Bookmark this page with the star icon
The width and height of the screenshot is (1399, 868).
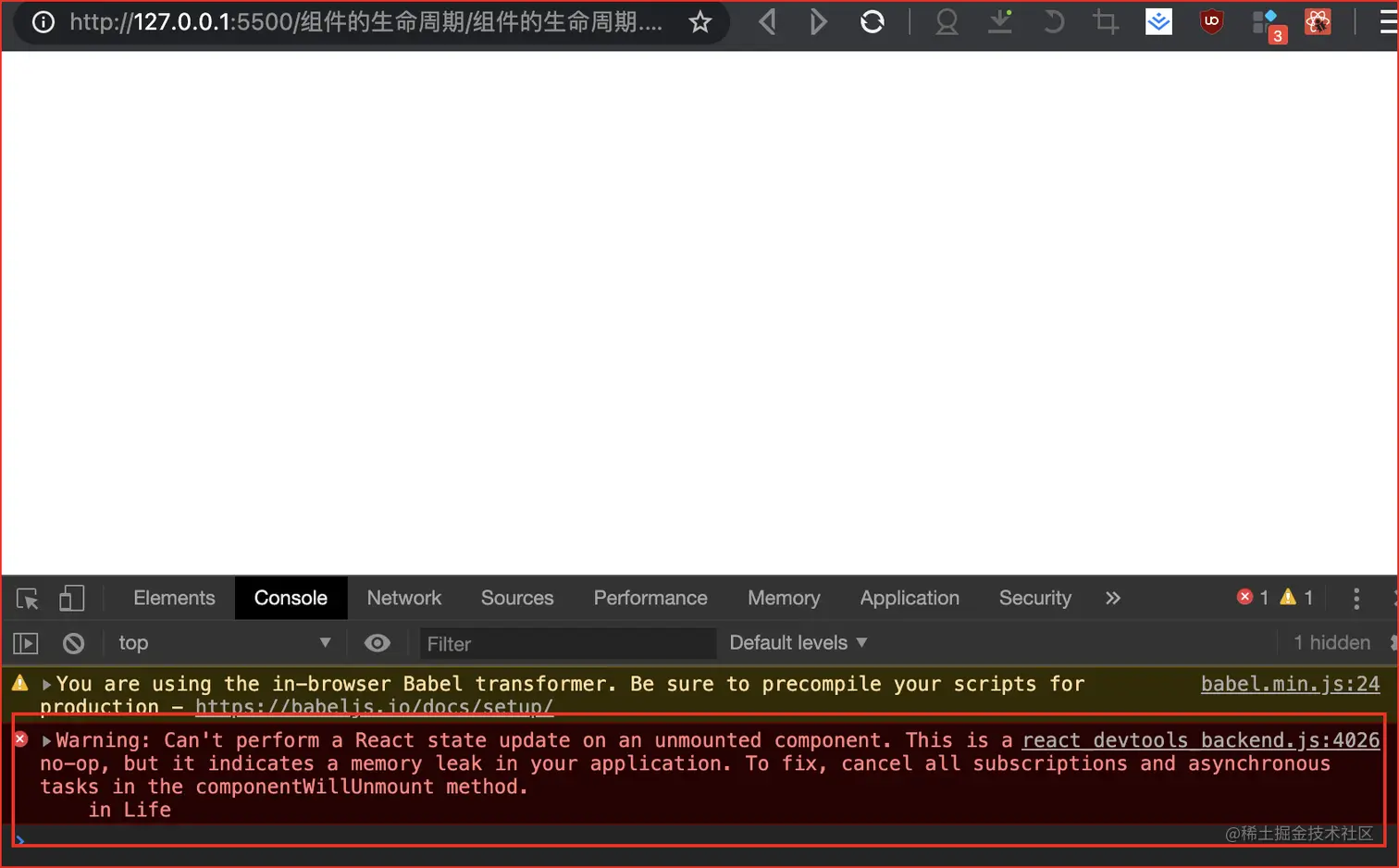[700, 21]
